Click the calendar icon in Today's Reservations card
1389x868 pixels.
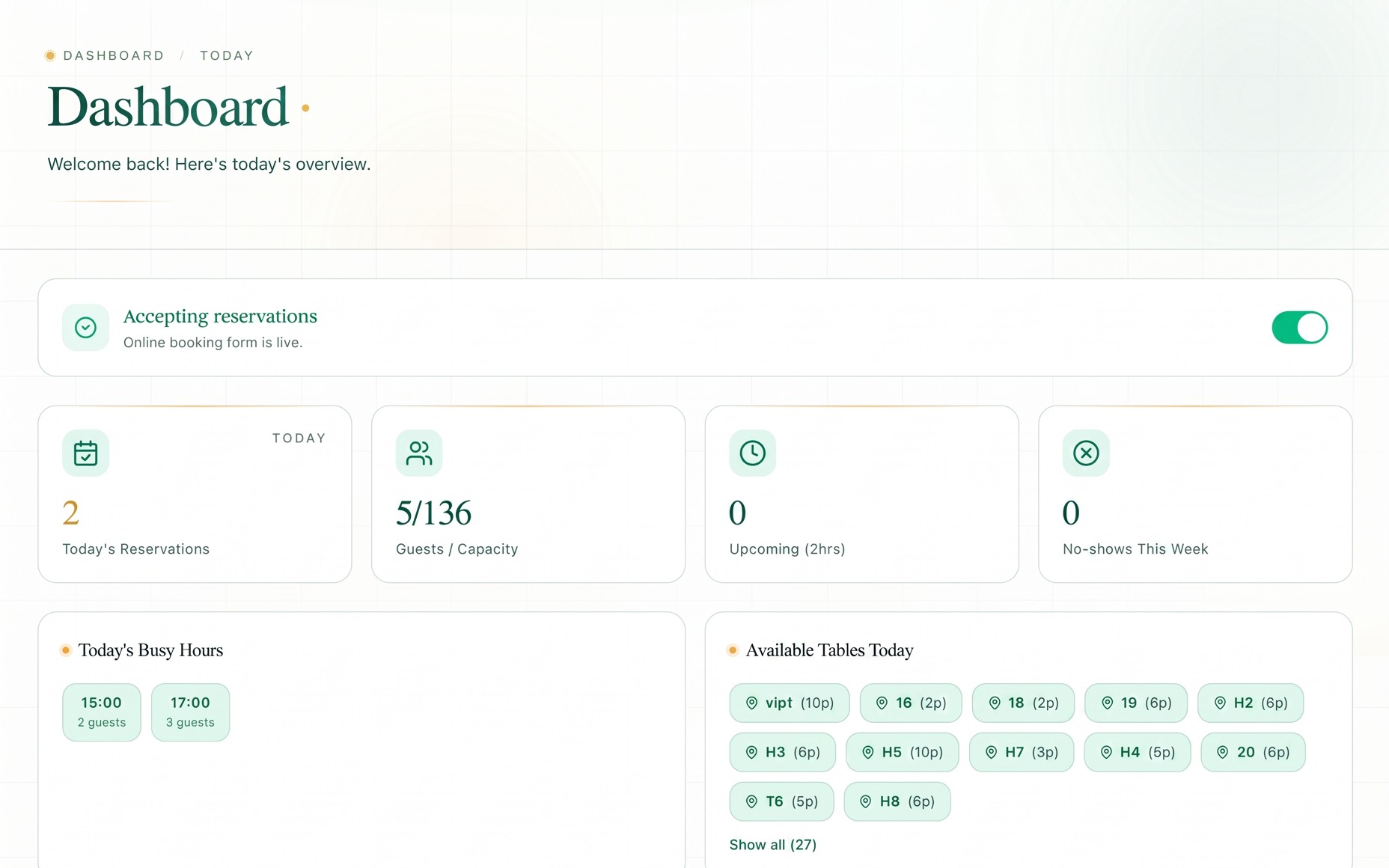coord(85,453)
